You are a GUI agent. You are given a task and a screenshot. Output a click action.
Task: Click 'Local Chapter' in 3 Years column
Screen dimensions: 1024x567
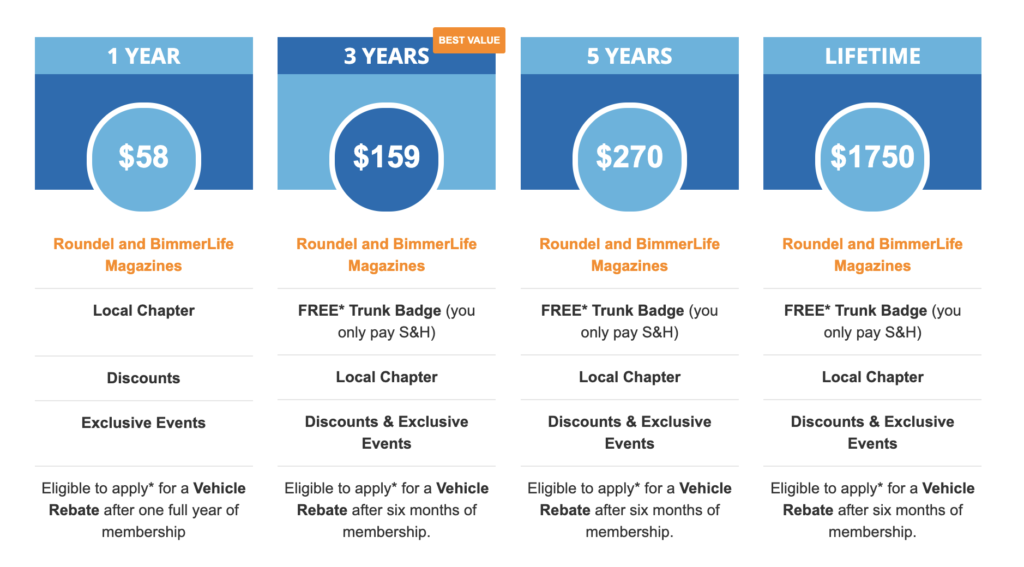(387, 377)
